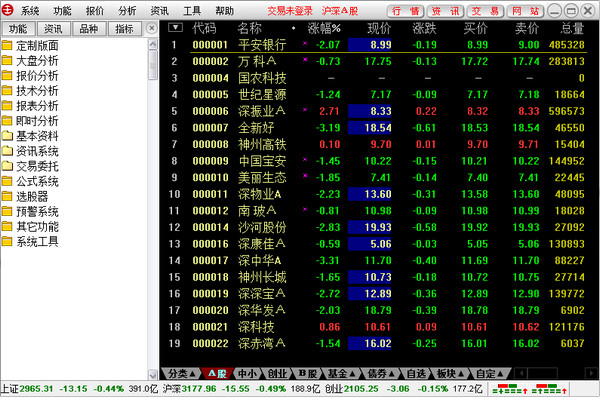Close the sidebar panel with the X icon

point(152,28)
